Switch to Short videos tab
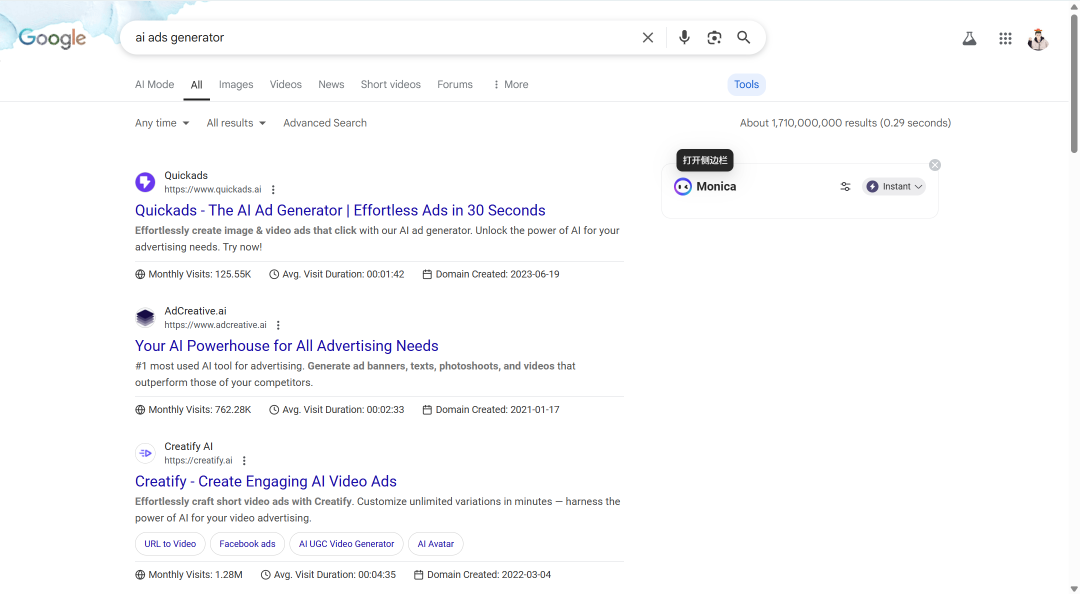This screenshot has width=1080, height=594. (x=391, y=85)
